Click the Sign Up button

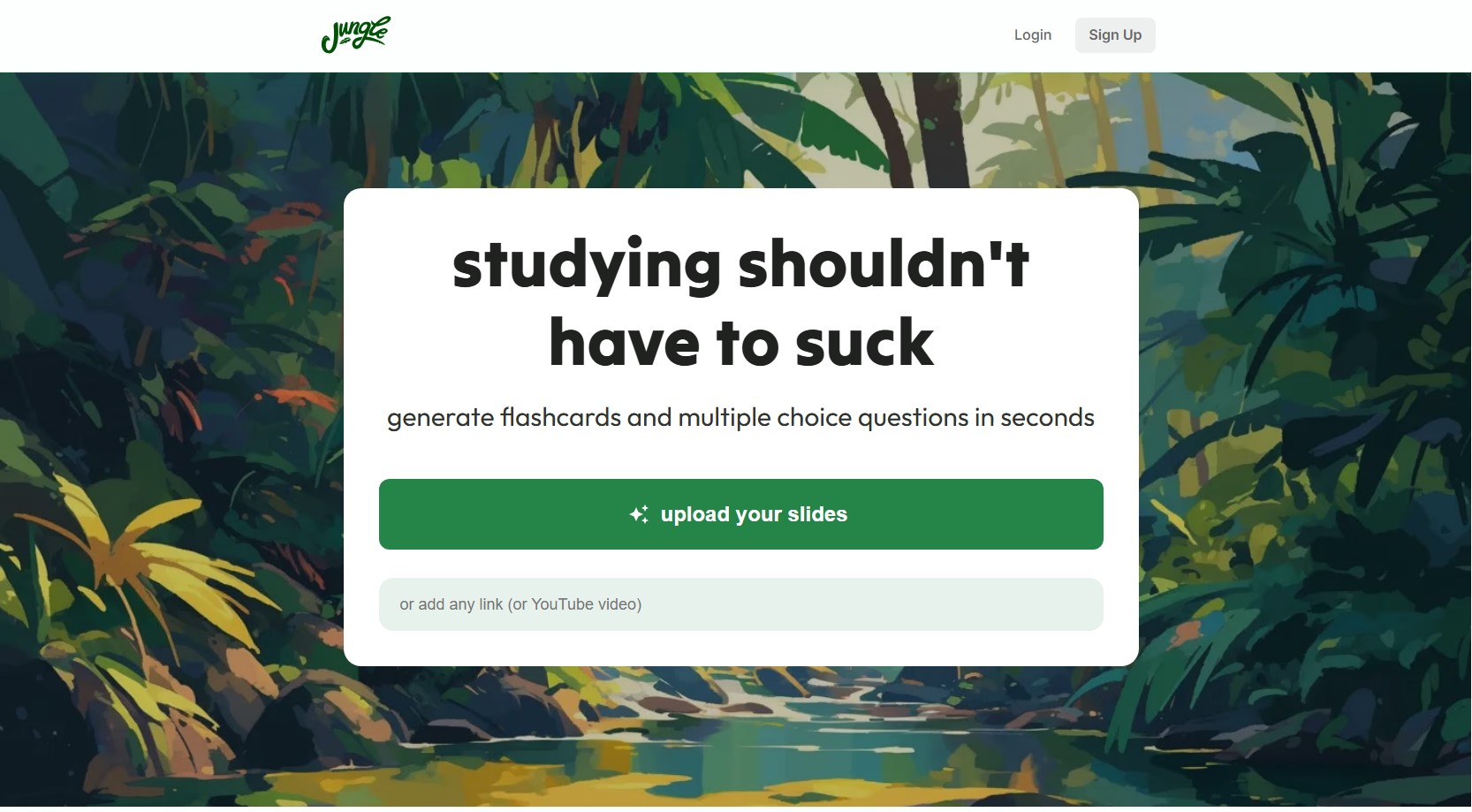tap(1115, 35)
